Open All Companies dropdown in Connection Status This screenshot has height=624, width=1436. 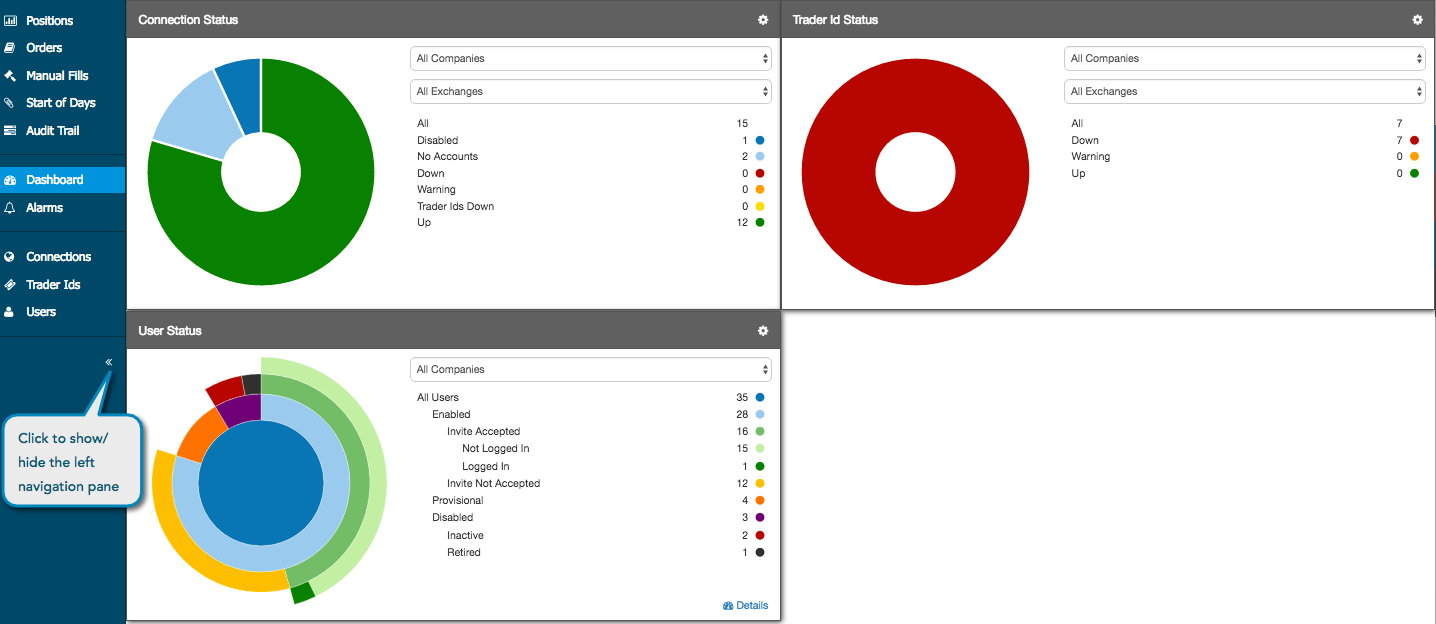[x=591, y=58]
